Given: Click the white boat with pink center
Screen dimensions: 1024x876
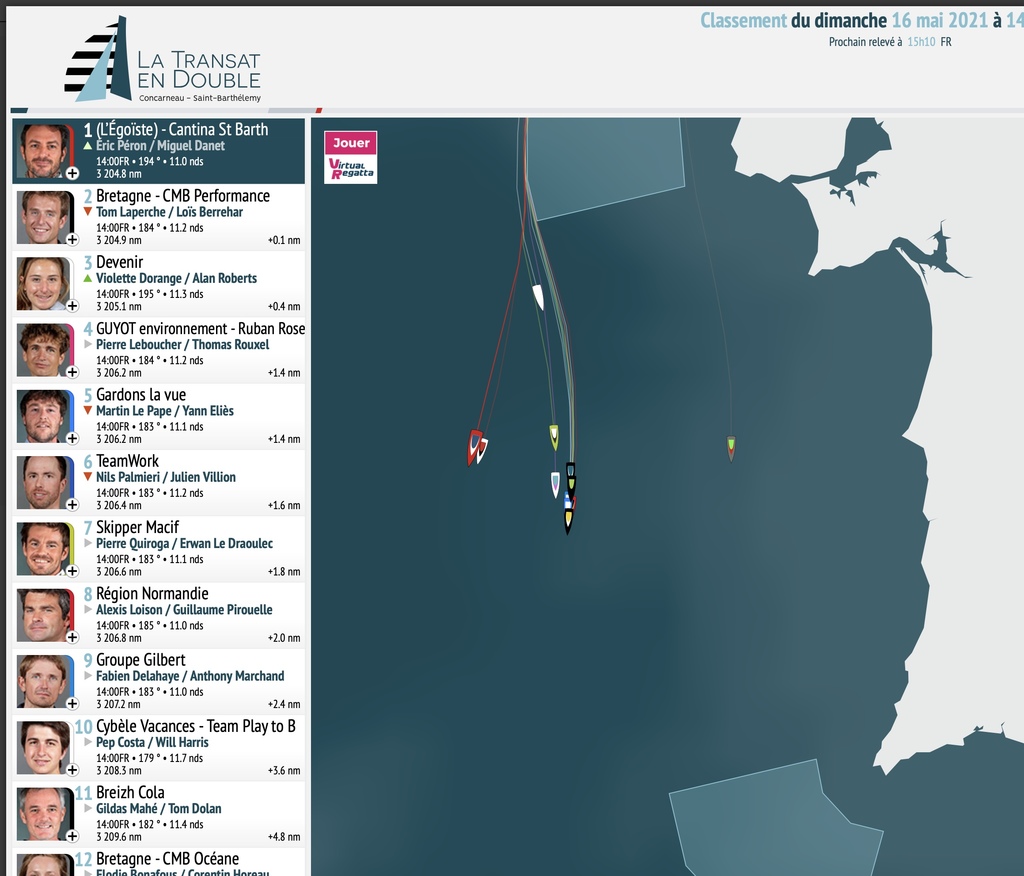Looking at the screenshot, I should click(x=555, y=485).
